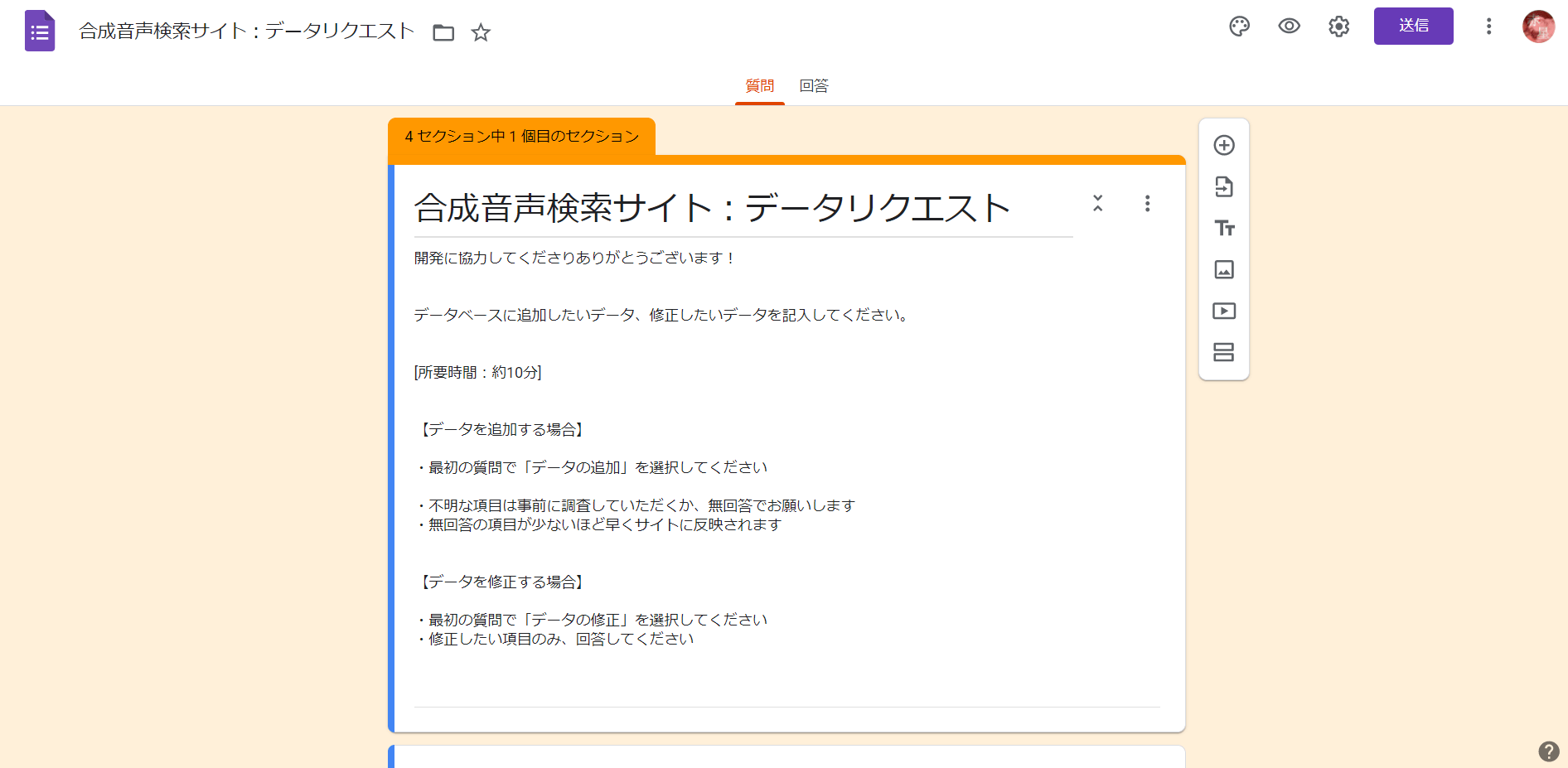Collapse the first section
The height and width of the screenshot is (768, 1568).
(x=1098, y=203)
